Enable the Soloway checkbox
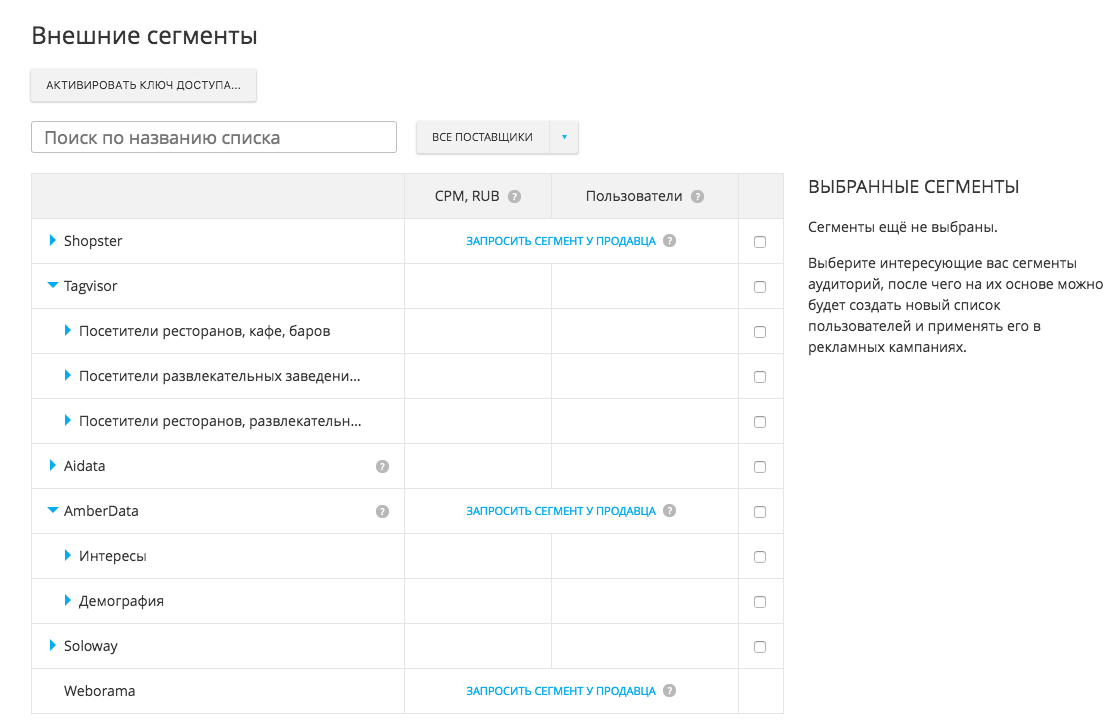The height and width of the screenshot is (726, 1103). (760, 646)
